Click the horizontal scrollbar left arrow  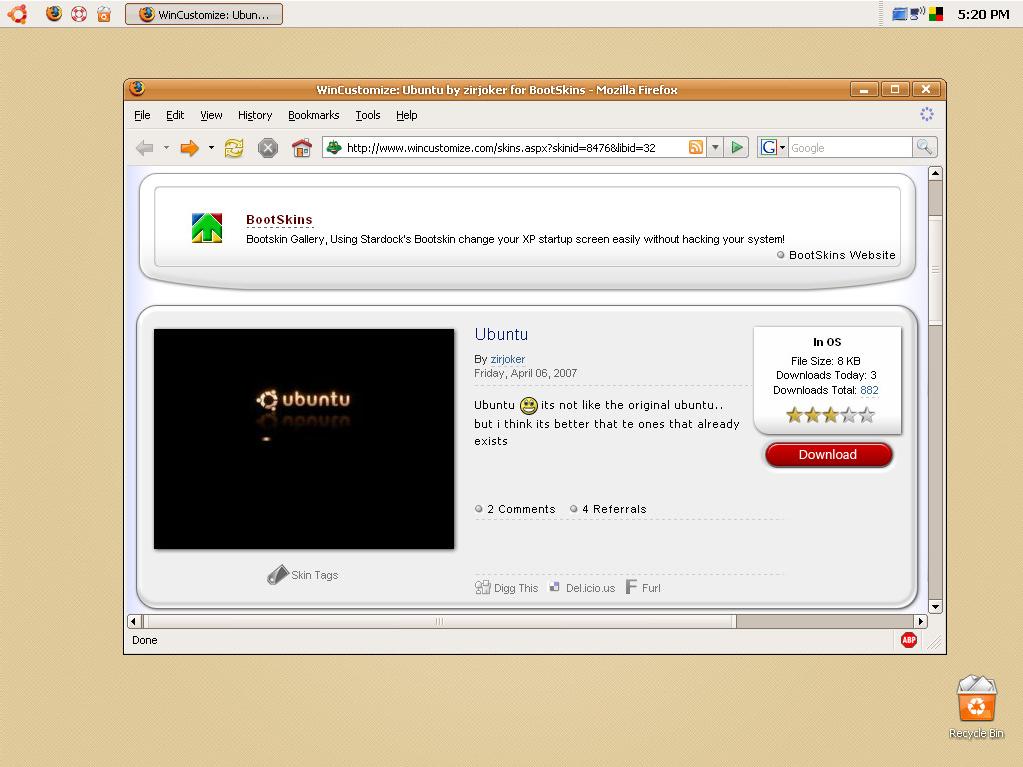134,622
